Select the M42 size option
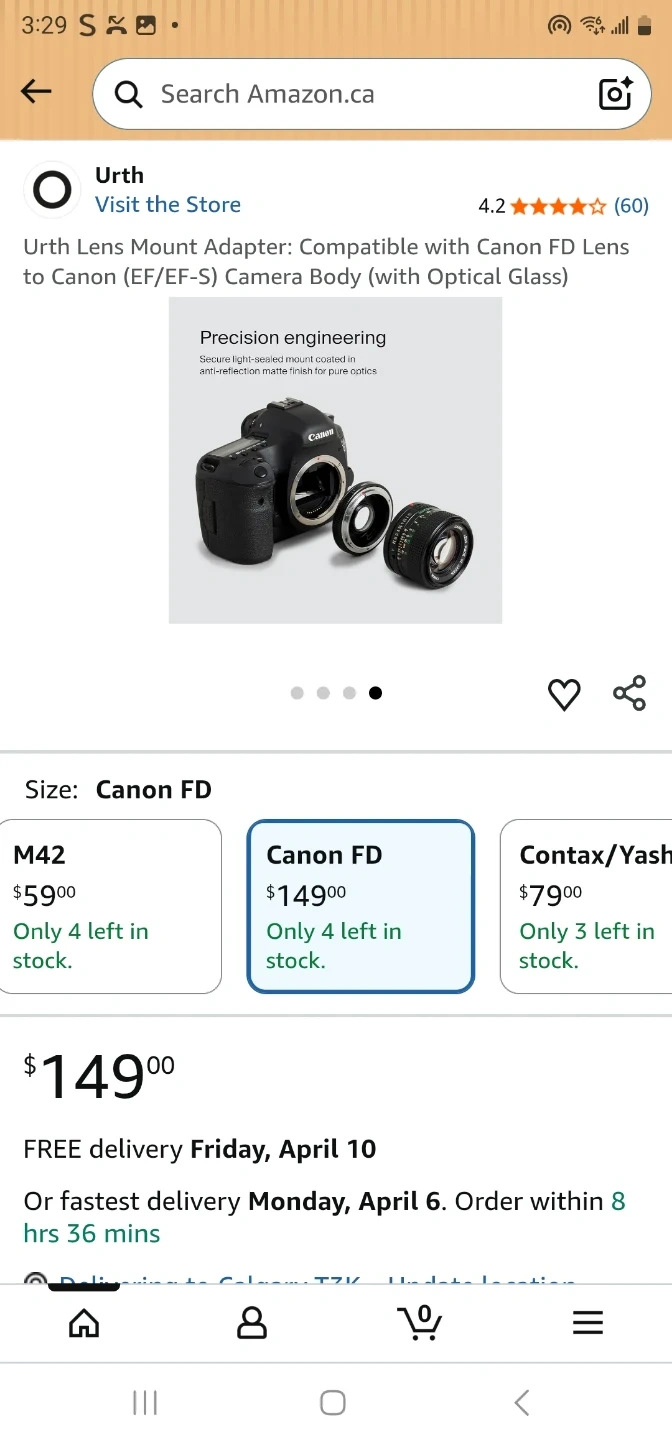The width and height of the screenshot is (672, 1440). 110,906
